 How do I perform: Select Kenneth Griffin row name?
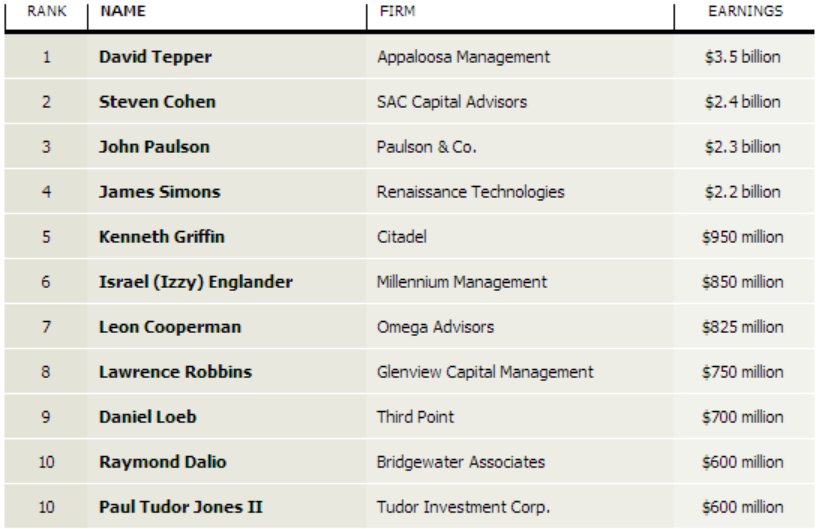point(162,237)
